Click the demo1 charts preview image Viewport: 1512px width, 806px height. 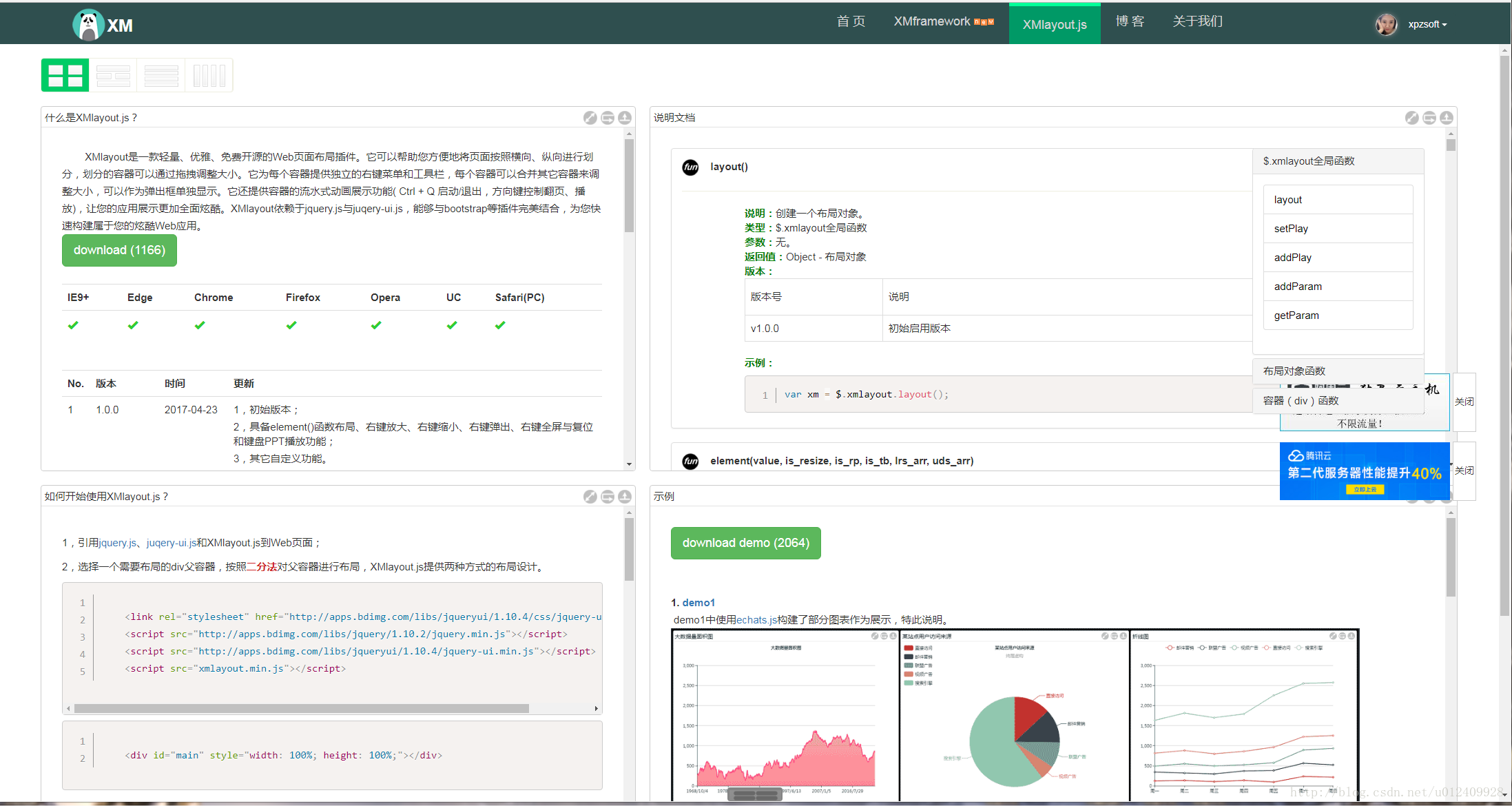click(x=1015, y=715)
